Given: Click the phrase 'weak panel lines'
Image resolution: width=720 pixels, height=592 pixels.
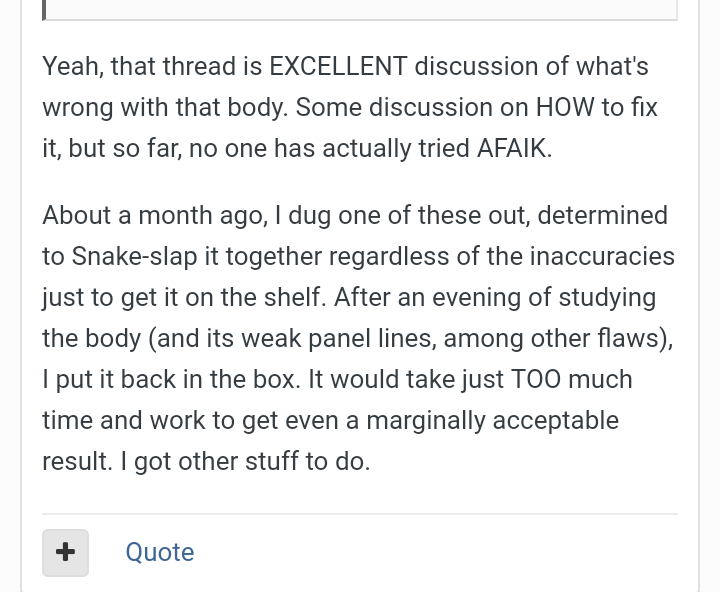Looking at the screenshot, I should point(338,338).
